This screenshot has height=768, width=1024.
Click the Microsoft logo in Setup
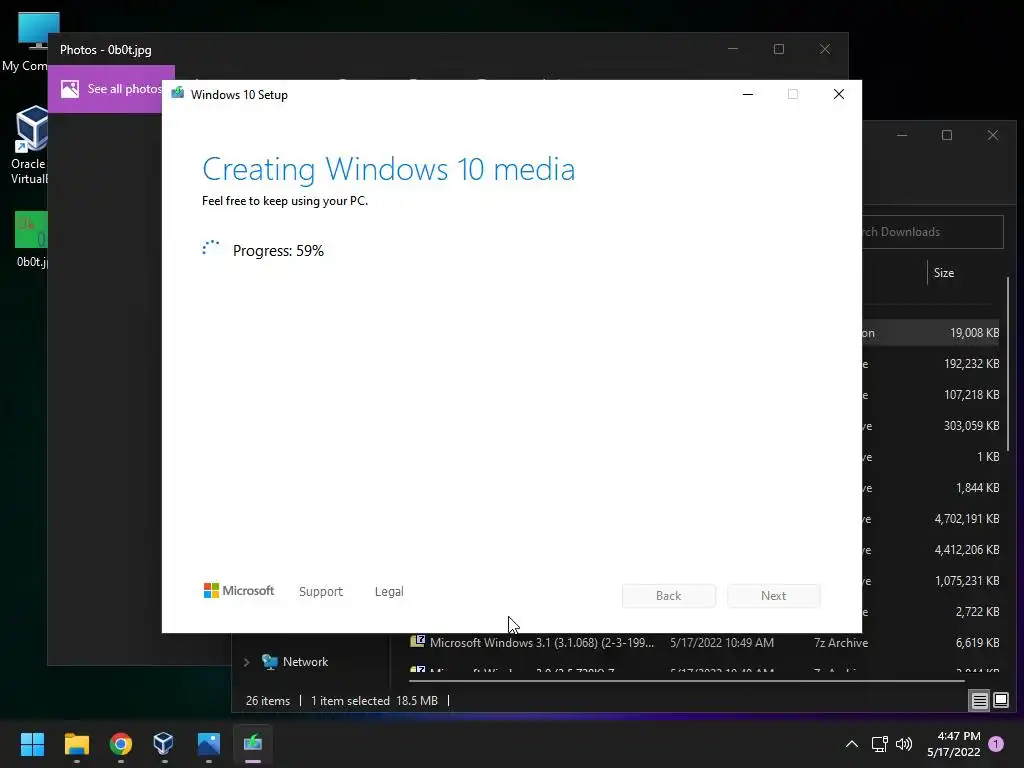pyautogui.click(x=239, y=591)
